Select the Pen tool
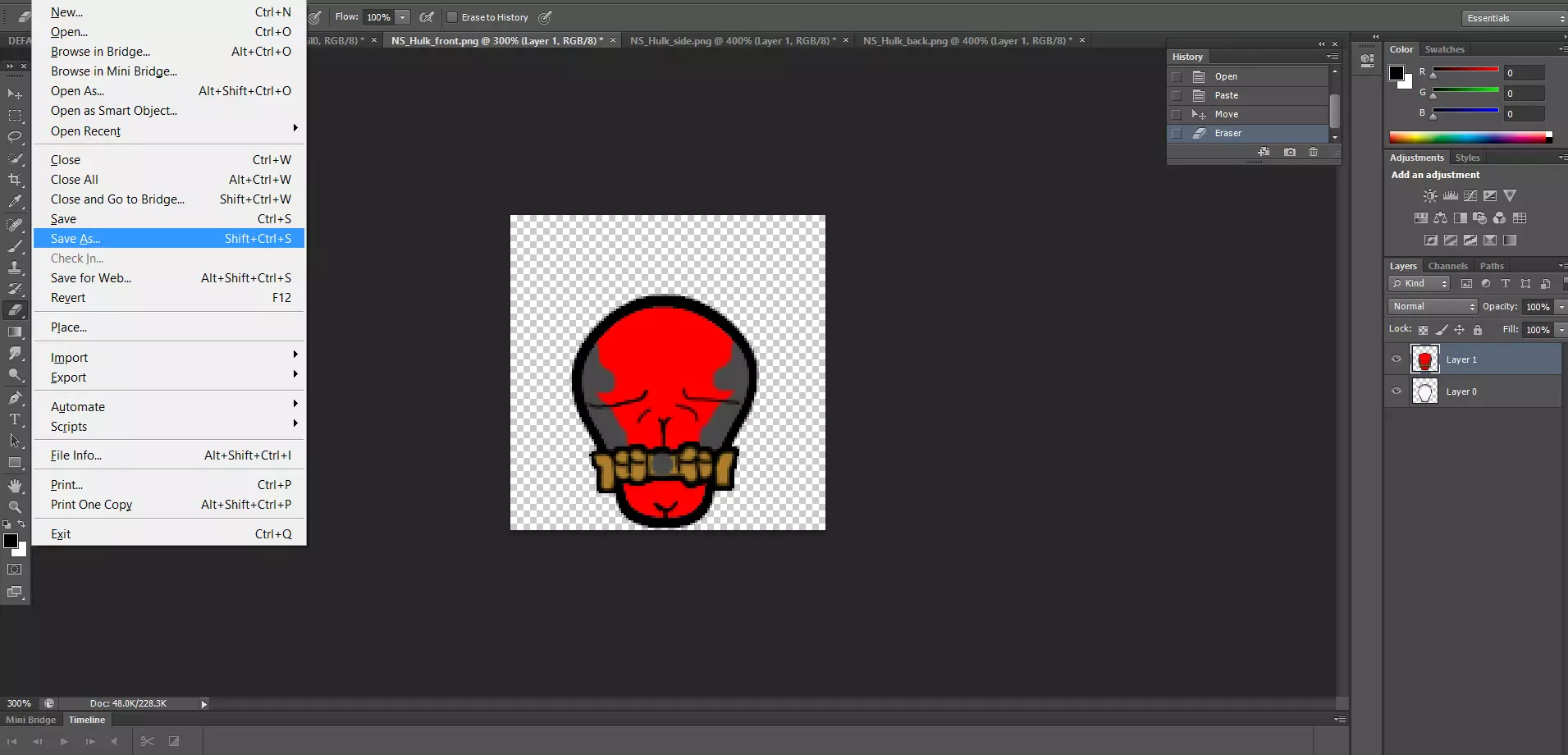Viewport: 1568px width, 755px height. (15, 398)
